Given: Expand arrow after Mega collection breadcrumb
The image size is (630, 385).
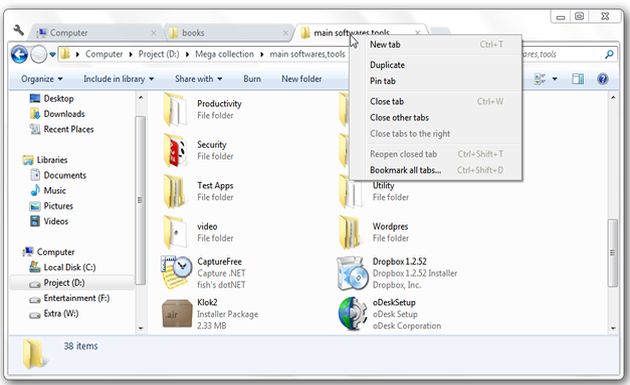Looking at the screenshot, I should click(x=262, y=54).
